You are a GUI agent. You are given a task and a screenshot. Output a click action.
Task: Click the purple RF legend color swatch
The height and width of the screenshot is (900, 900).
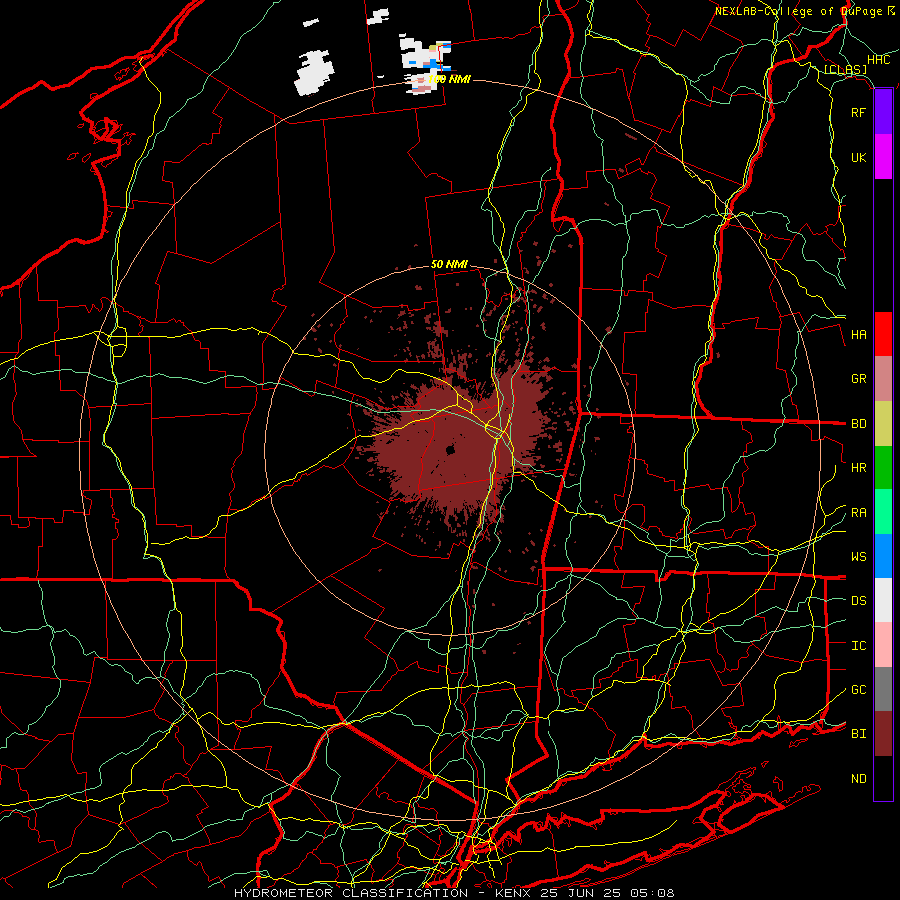click(883, 112)
